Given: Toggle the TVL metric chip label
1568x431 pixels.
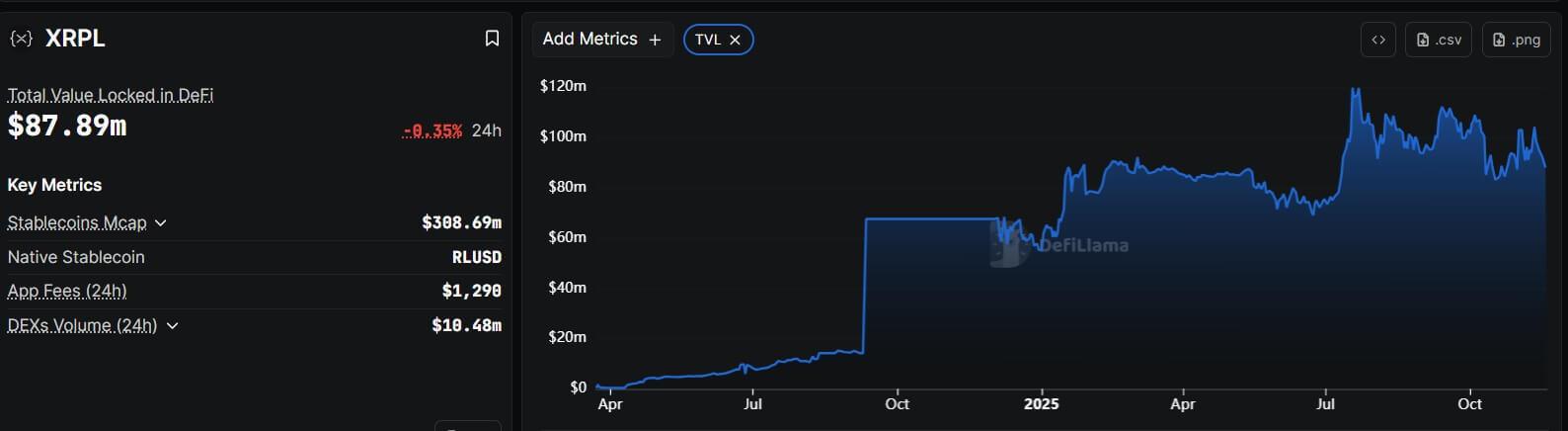Looking at the screenshot, I should tap(707, 40).
